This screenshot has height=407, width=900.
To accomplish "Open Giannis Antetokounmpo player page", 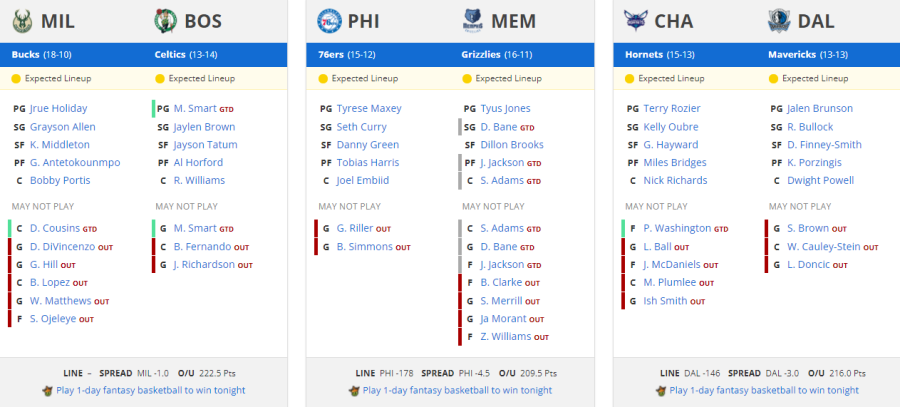I will point(75,162).
